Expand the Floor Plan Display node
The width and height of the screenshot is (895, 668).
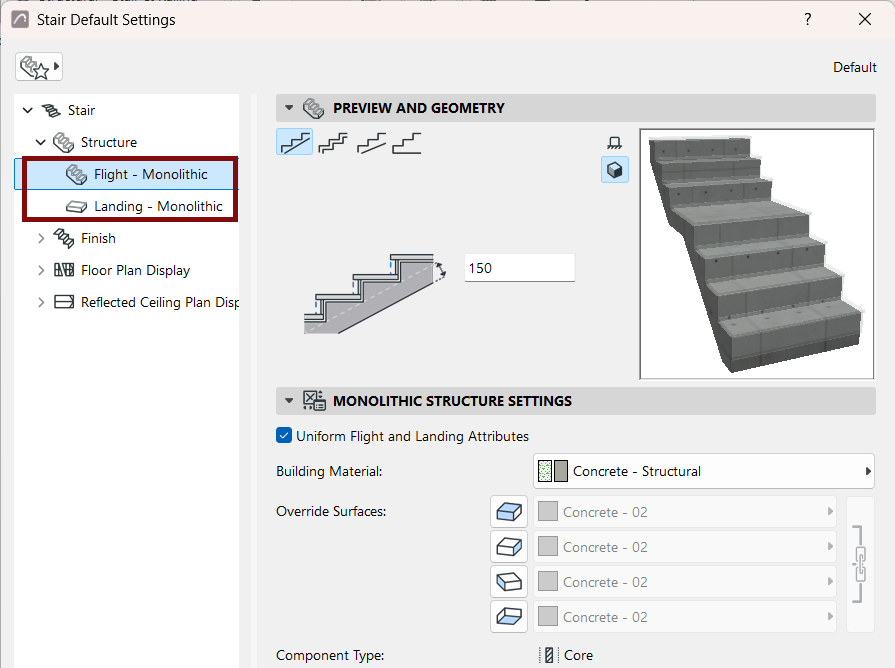41,270
